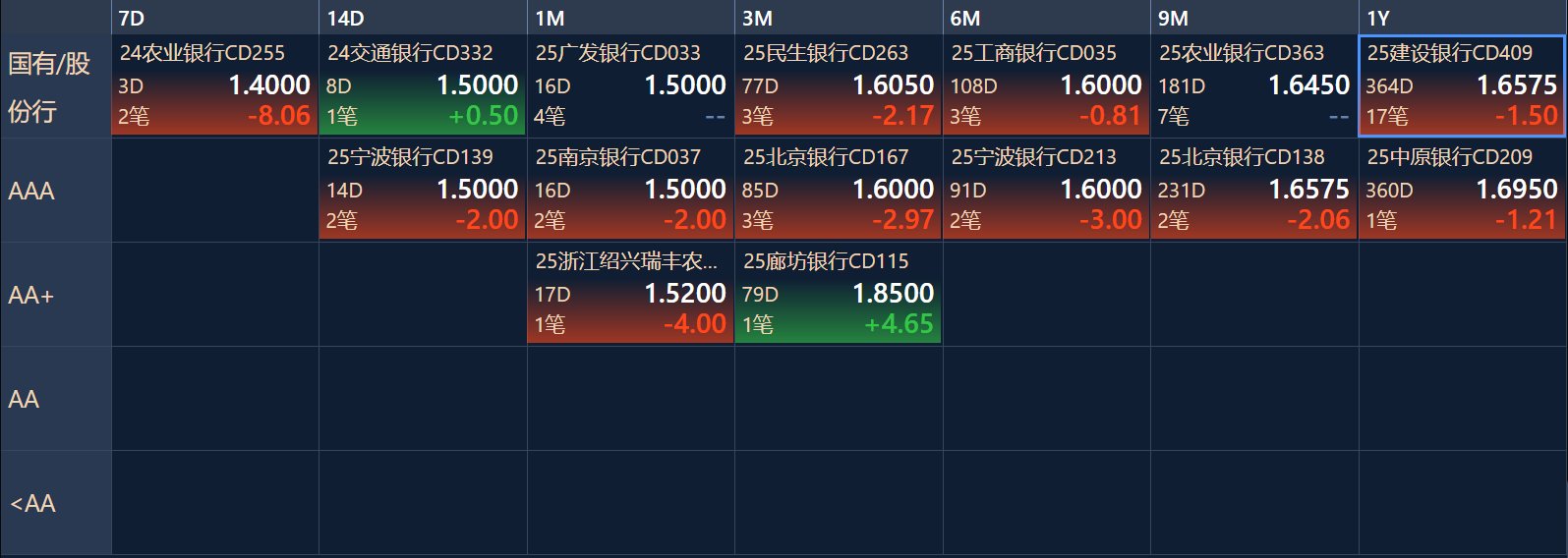Screen dimensions: 1568x558
Task: Open the 25宁波银行CD139 quote cell
Action: (423, 190)
